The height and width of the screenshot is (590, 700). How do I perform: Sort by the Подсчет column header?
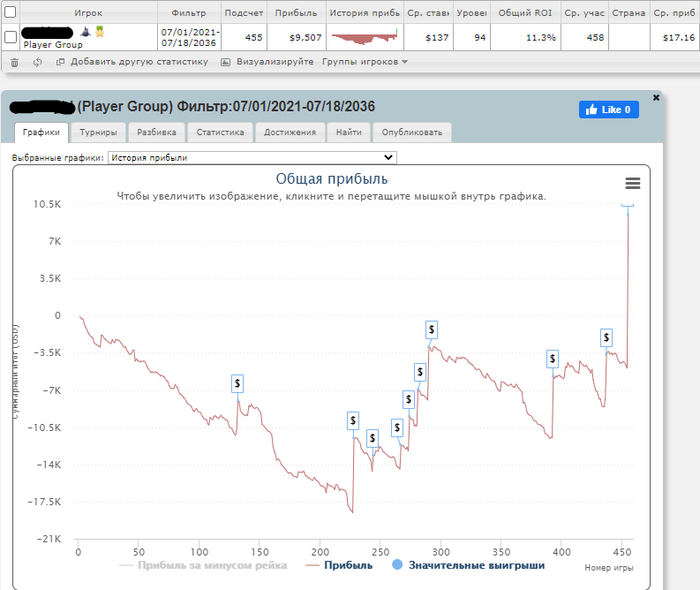point(244,13)
